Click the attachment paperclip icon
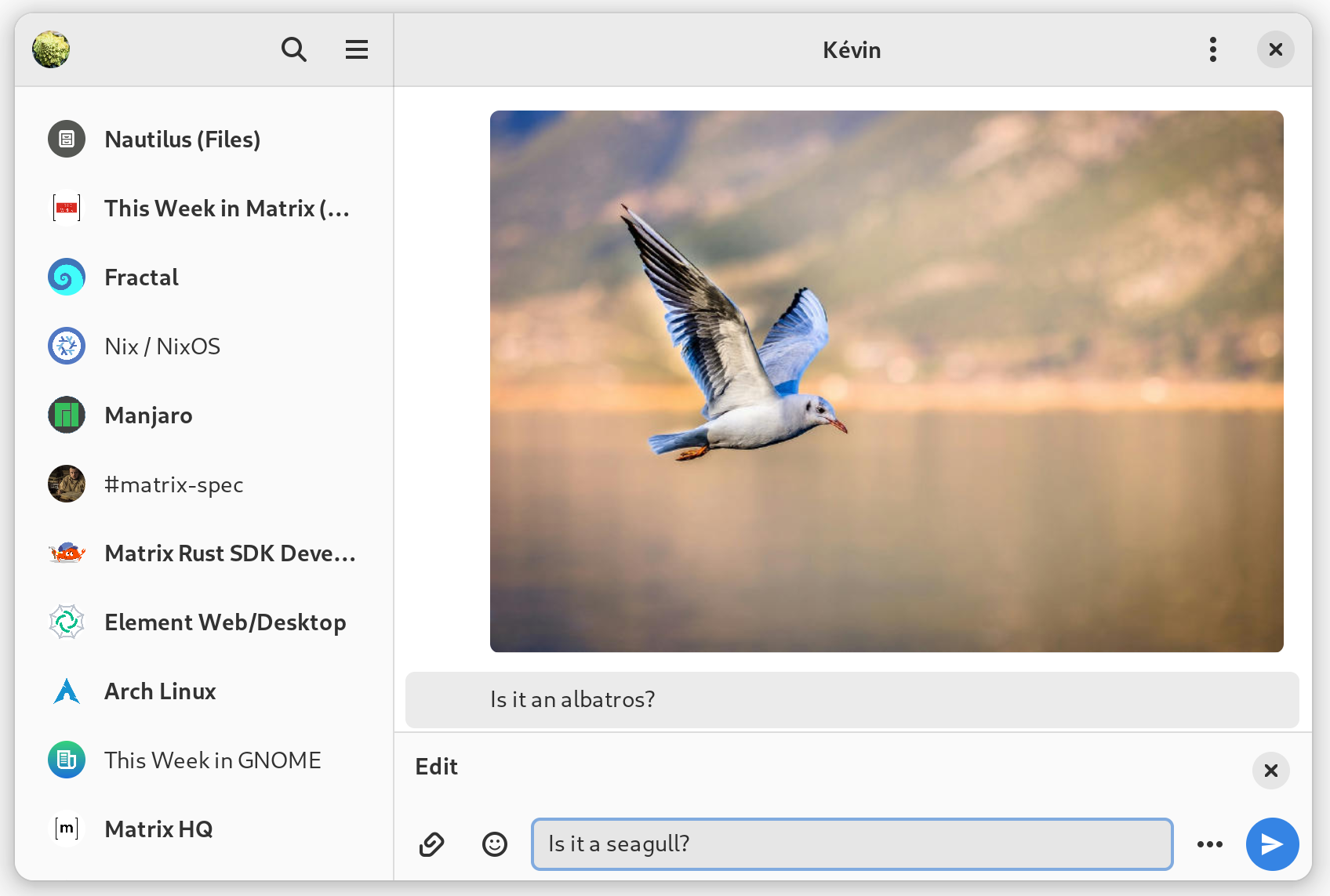Screen dimensions: 1330x896 click(x=431, y=843)
